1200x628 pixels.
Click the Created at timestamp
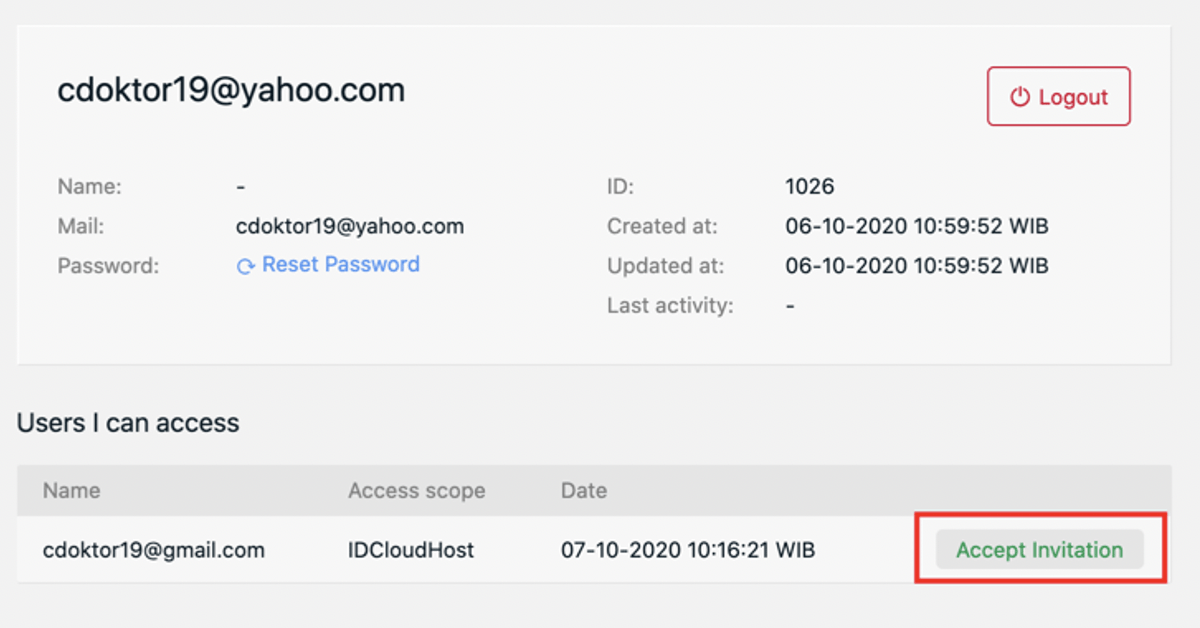(916, 226)
